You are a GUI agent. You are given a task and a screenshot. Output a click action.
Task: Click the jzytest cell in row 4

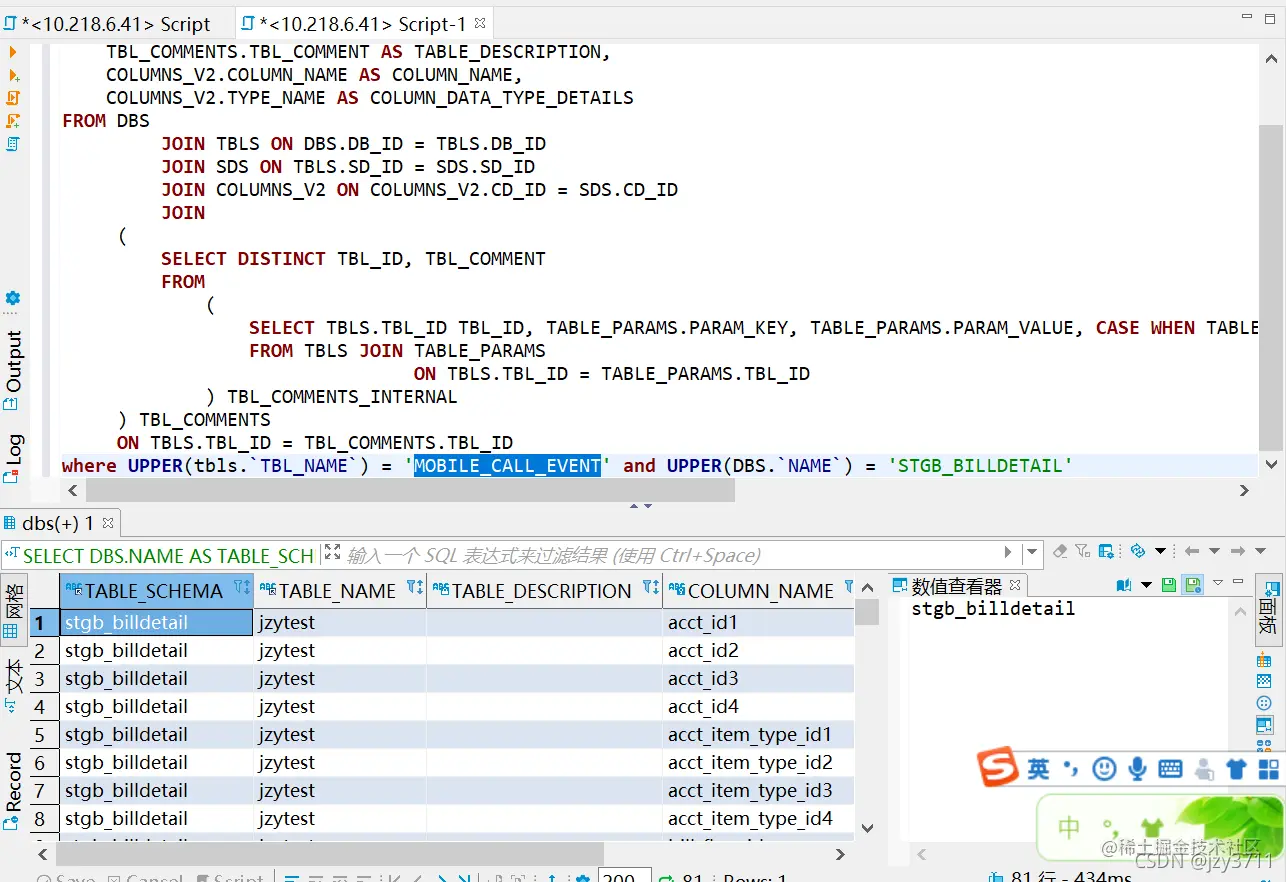(x=340, y=706)
